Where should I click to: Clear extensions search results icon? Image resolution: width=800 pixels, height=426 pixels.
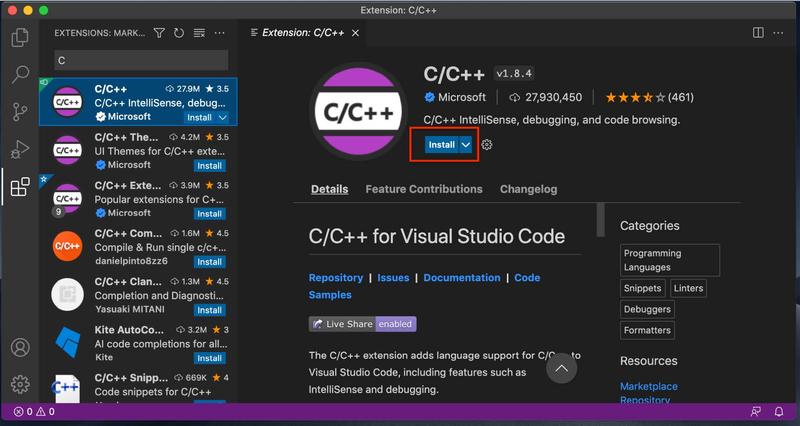coord(199,33)
